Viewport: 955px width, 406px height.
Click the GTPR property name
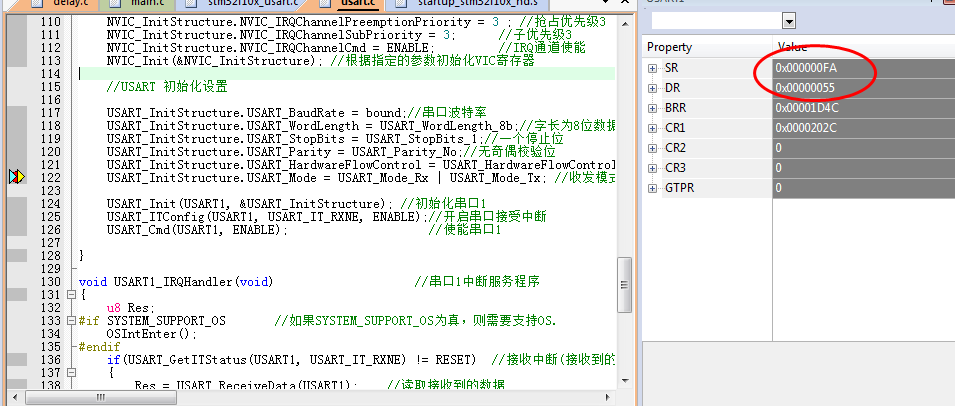680,188
